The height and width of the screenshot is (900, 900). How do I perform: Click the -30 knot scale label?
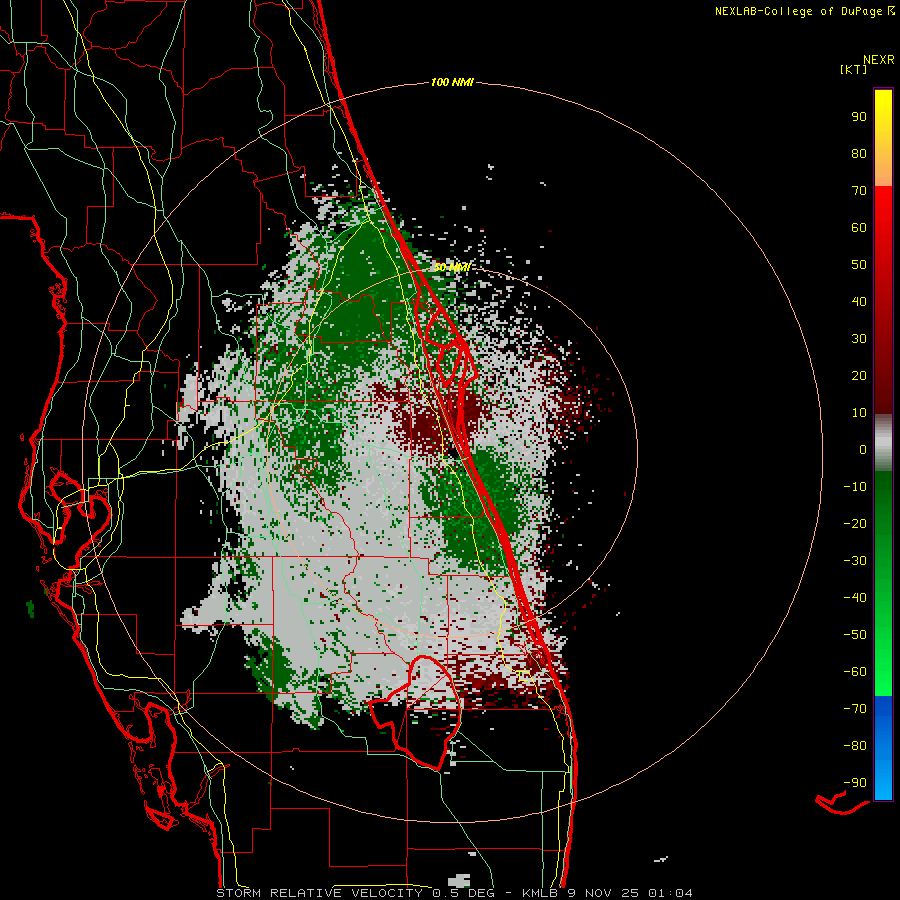coord(855,561)
